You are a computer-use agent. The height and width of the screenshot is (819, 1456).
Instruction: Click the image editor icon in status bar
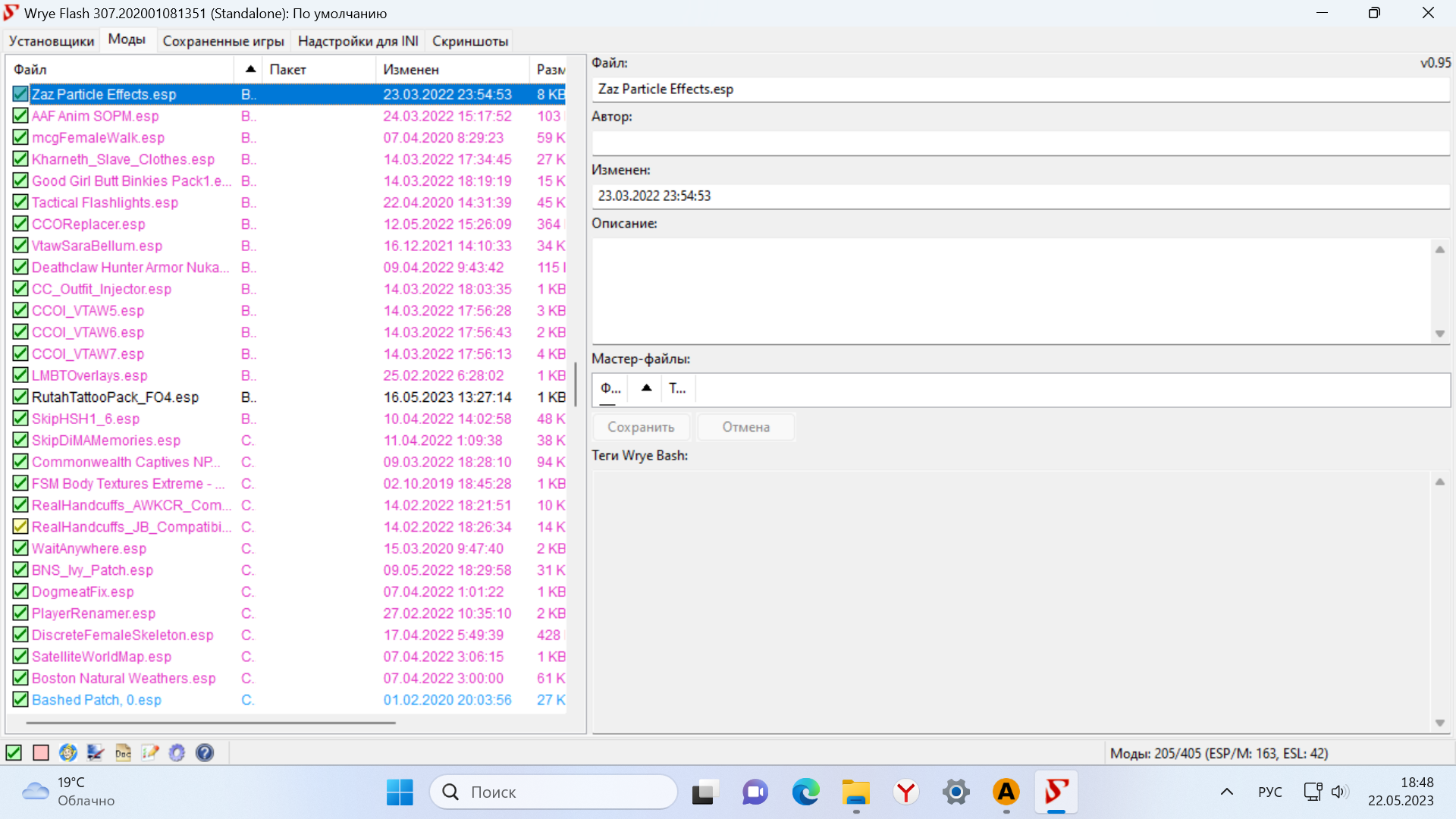pos(96,752)
